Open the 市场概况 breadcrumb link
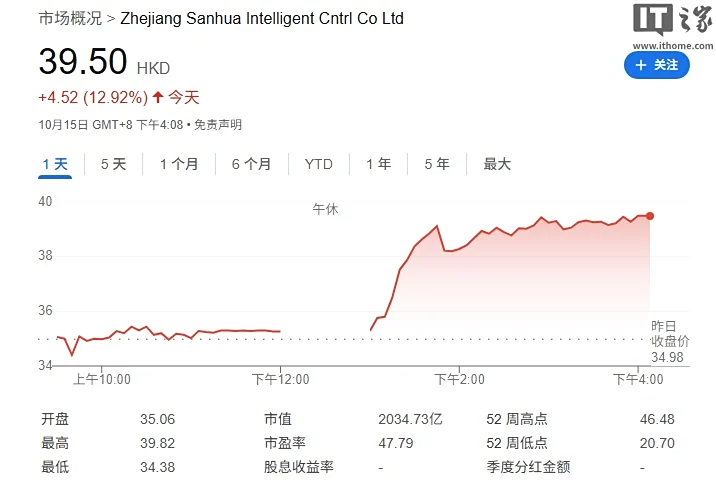This screenshot has height=494, width=716. tap(70, 18)
